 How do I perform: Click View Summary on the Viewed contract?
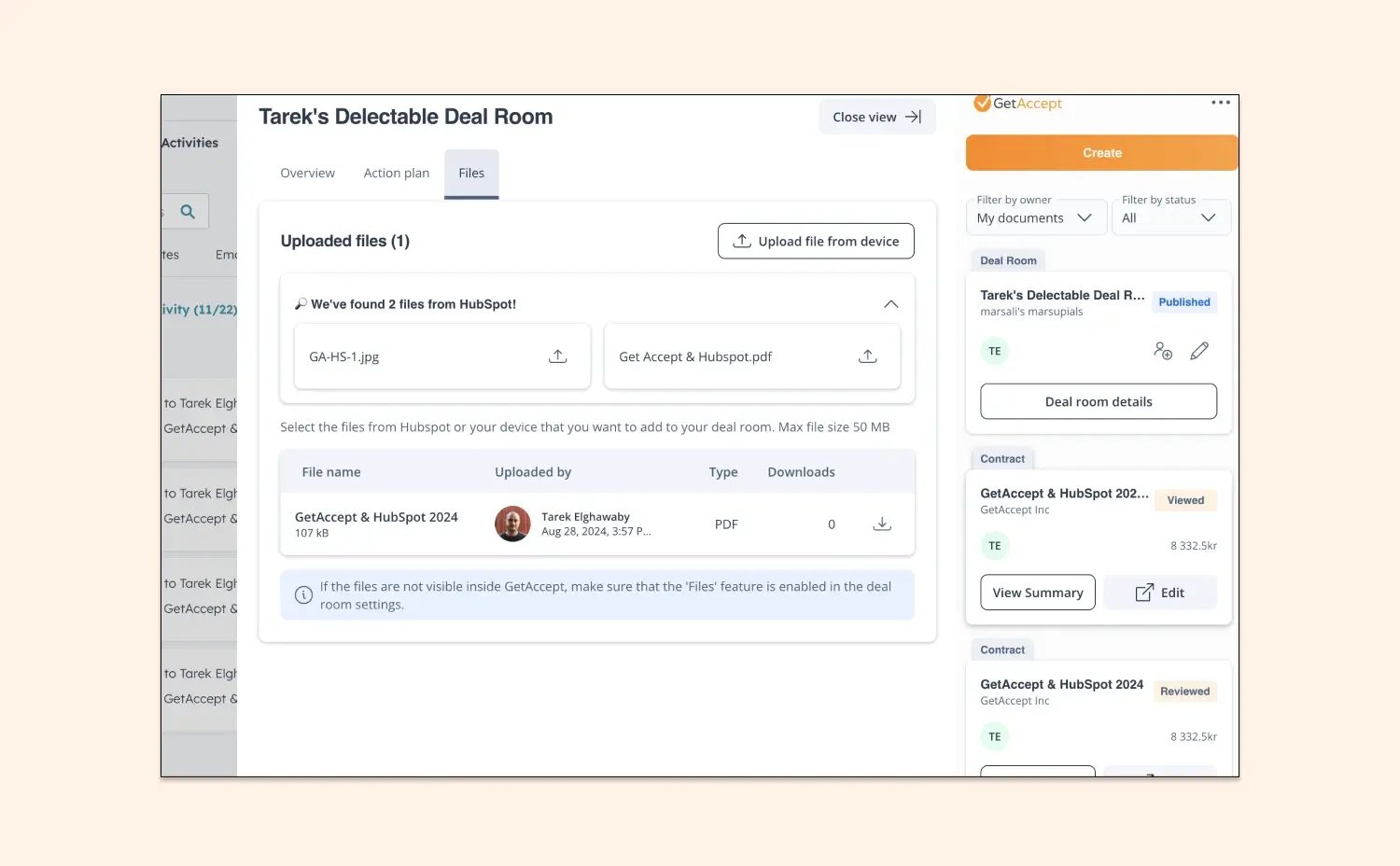pos(1038,593)
